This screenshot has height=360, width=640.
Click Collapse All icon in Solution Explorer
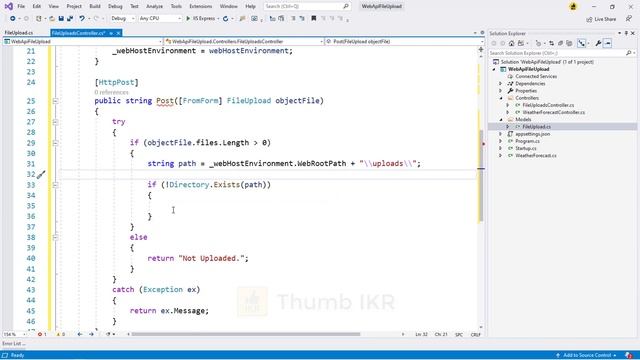[x=560, y=43]
